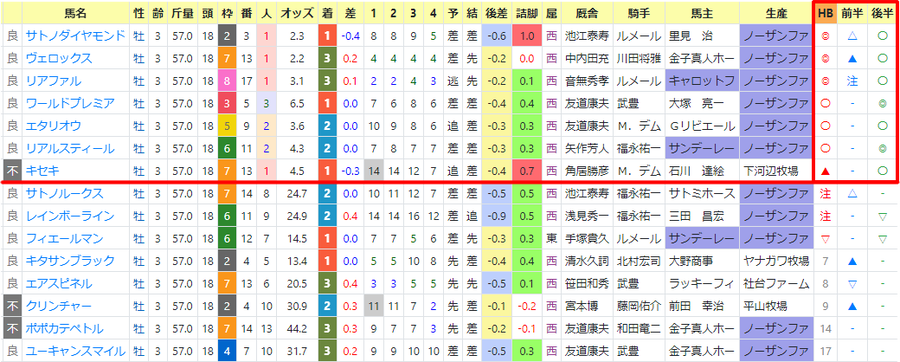
Task: Select the breeder cell 下河辺牧場
Action: (x=776, y=171)
